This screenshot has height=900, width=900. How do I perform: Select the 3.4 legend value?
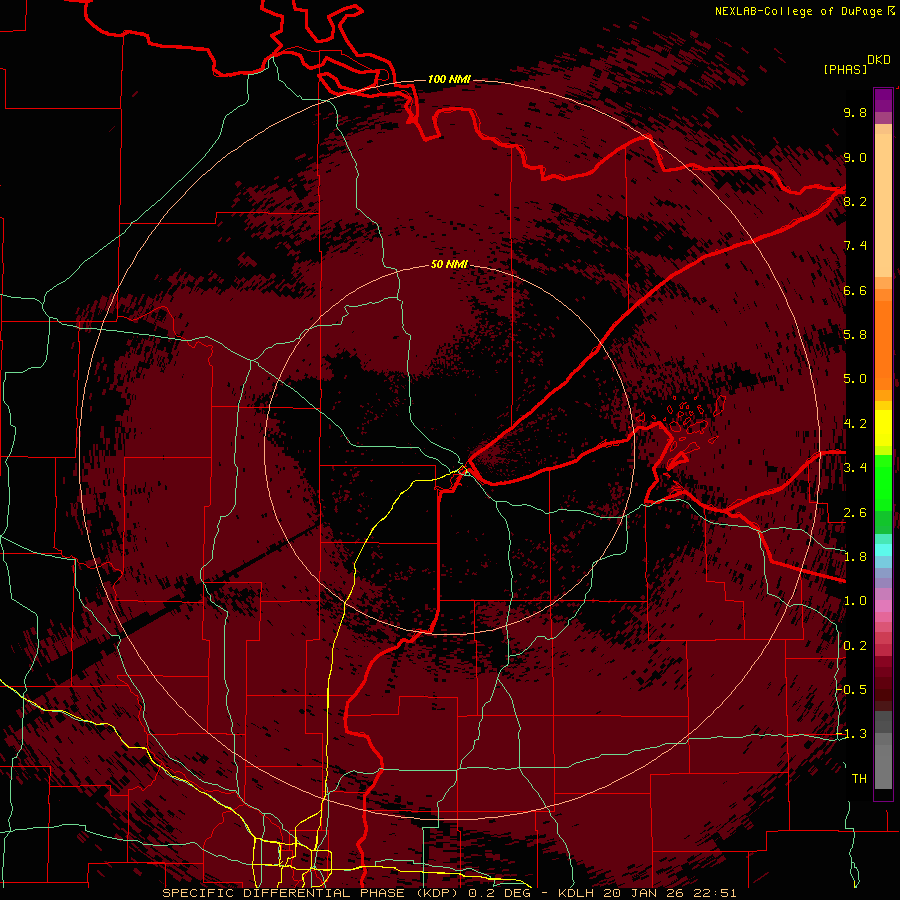pyautogui.click(x=855, y=468)
